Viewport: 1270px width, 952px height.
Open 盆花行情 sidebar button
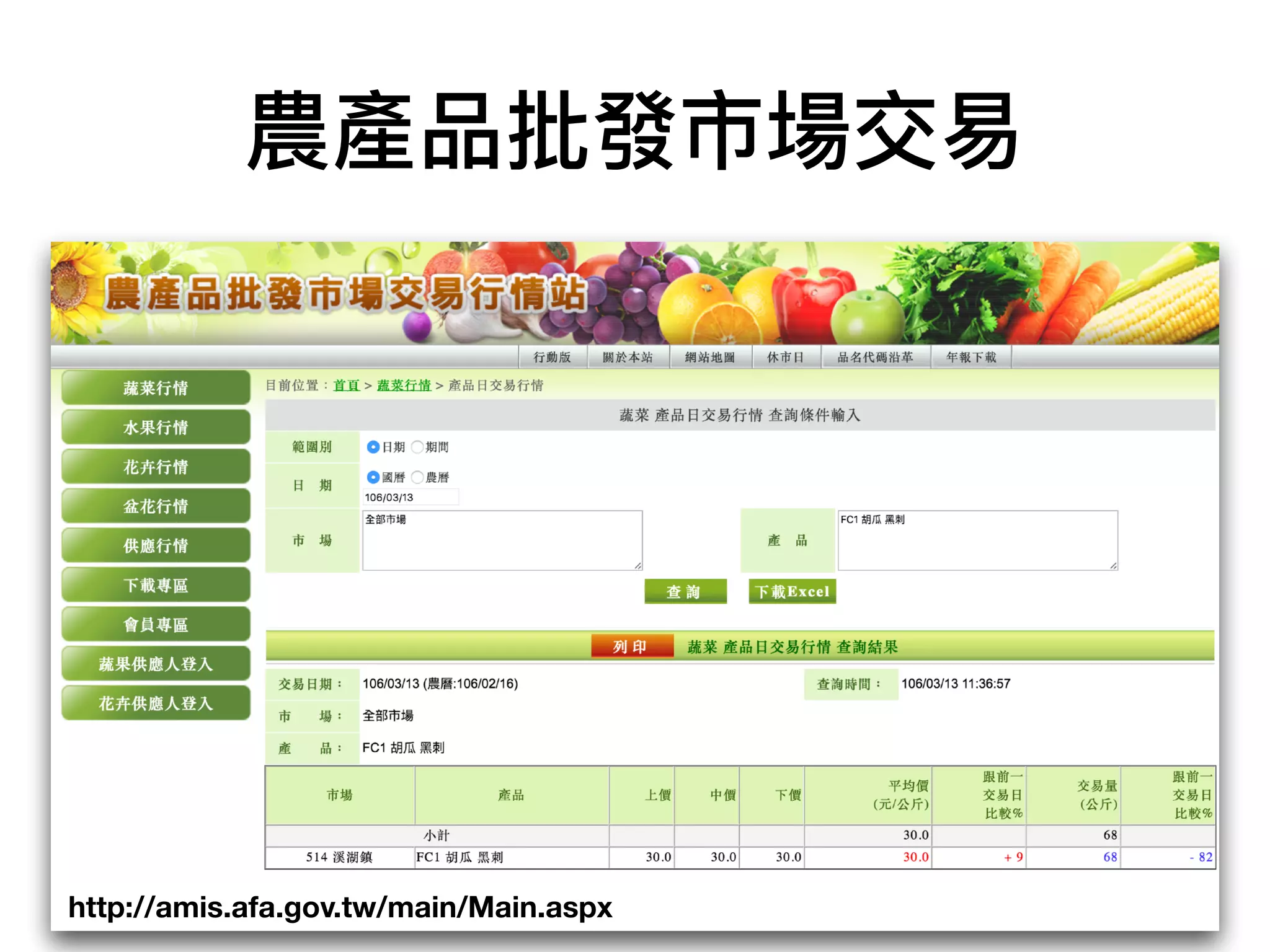[156, 506]
